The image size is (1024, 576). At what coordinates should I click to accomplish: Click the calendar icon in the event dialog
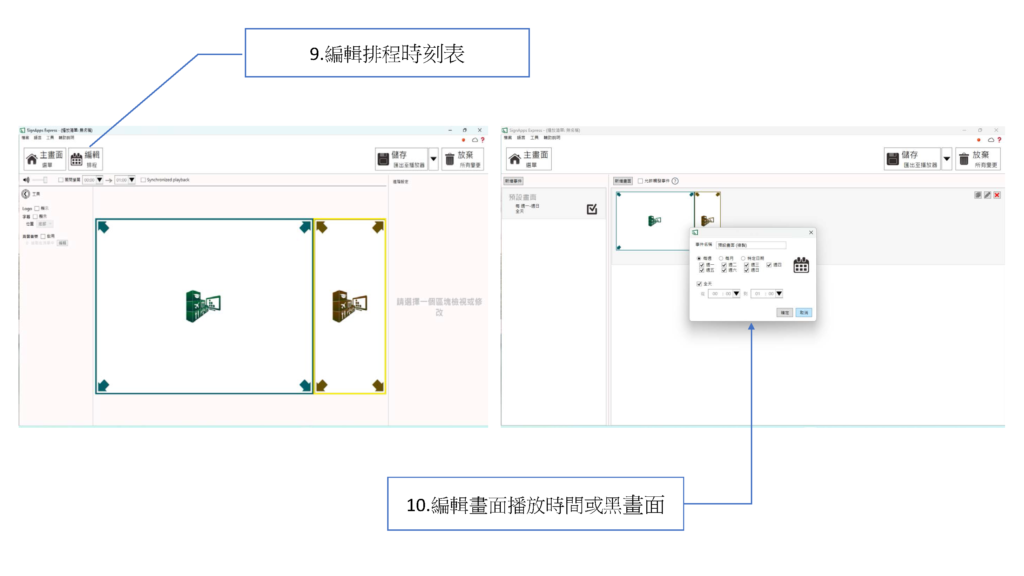pos(801,265)
